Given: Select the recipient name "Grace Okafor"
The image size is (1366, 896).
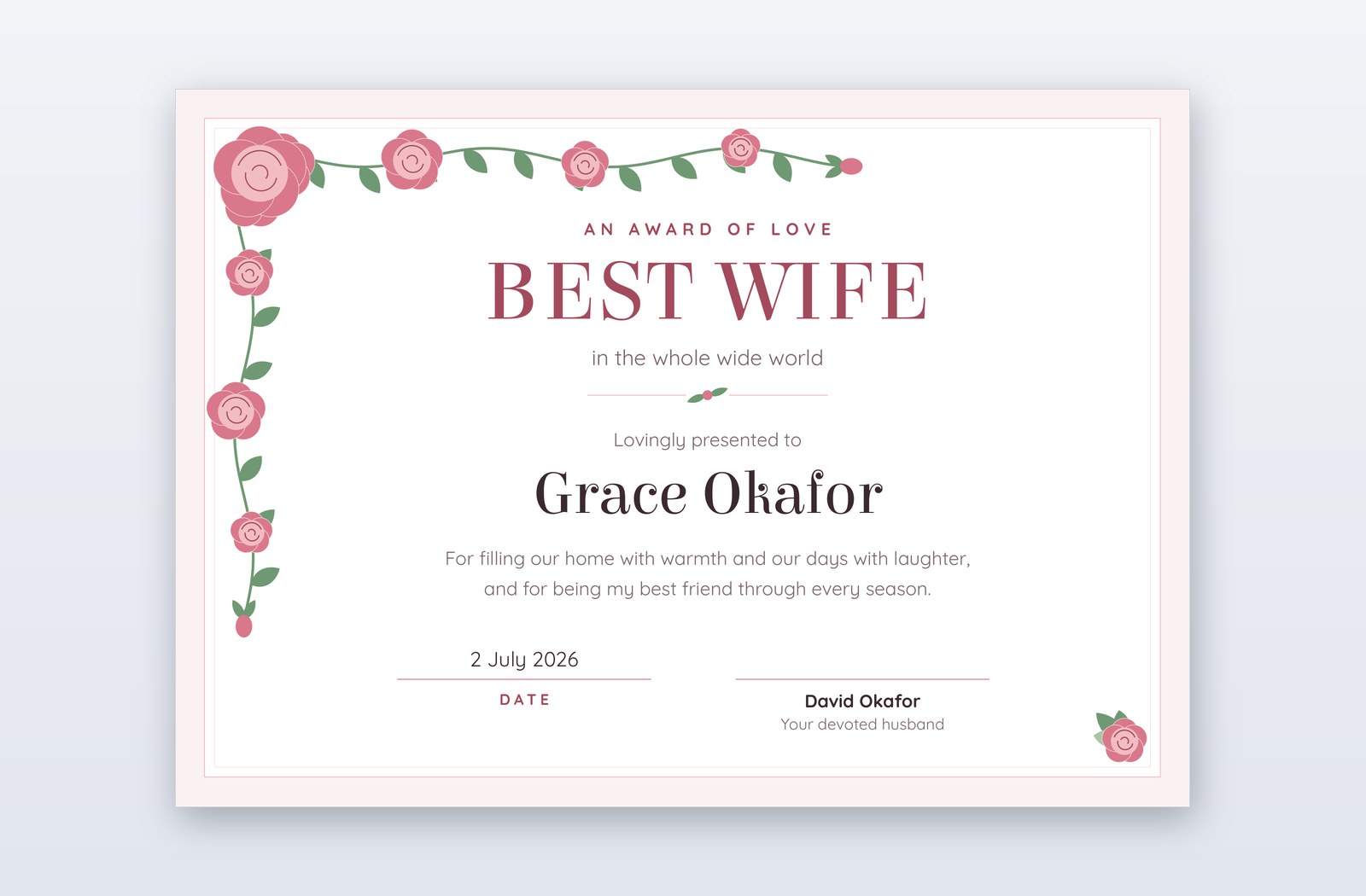Looking at the screenshot, I should (709, 494).
